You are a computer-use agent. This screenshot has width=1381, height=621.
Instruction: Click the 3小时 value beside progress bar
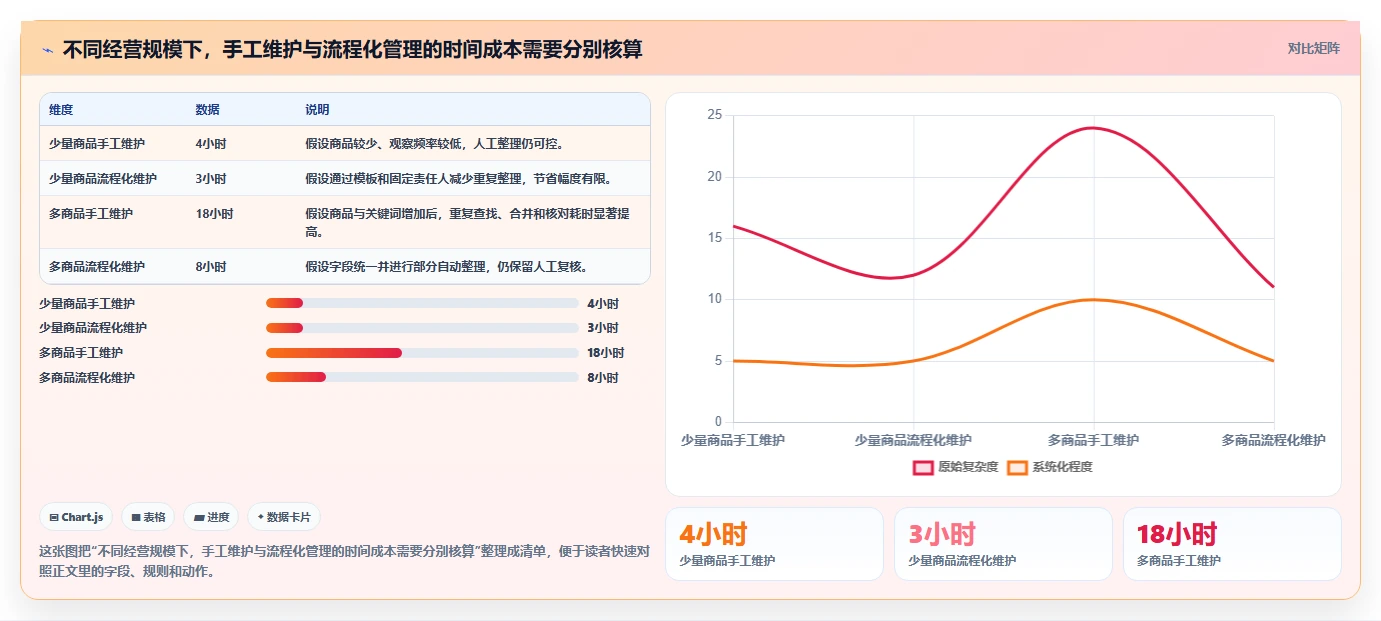coord(603,328)
